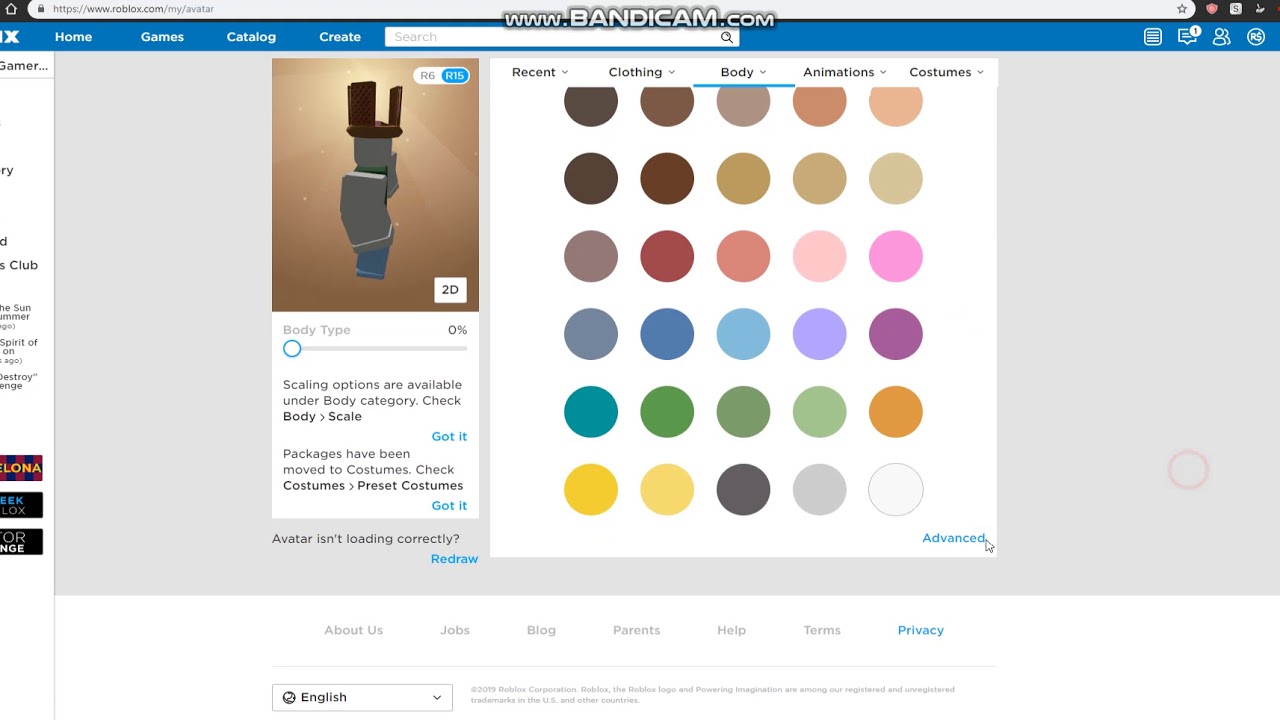Image resolution: width=1280 pixels, height=720 pixels.
Task: Click the Redraw link
Action: [x=454, y=559]
